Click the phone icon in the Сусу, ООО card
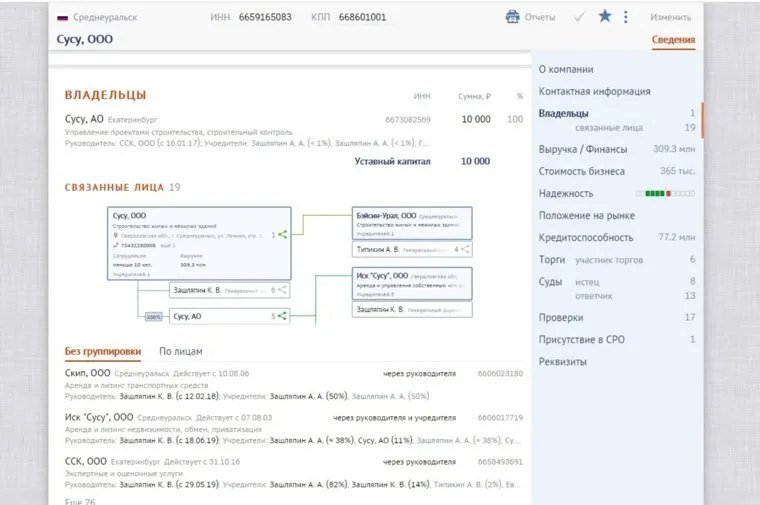 click(x=117, y=245)
